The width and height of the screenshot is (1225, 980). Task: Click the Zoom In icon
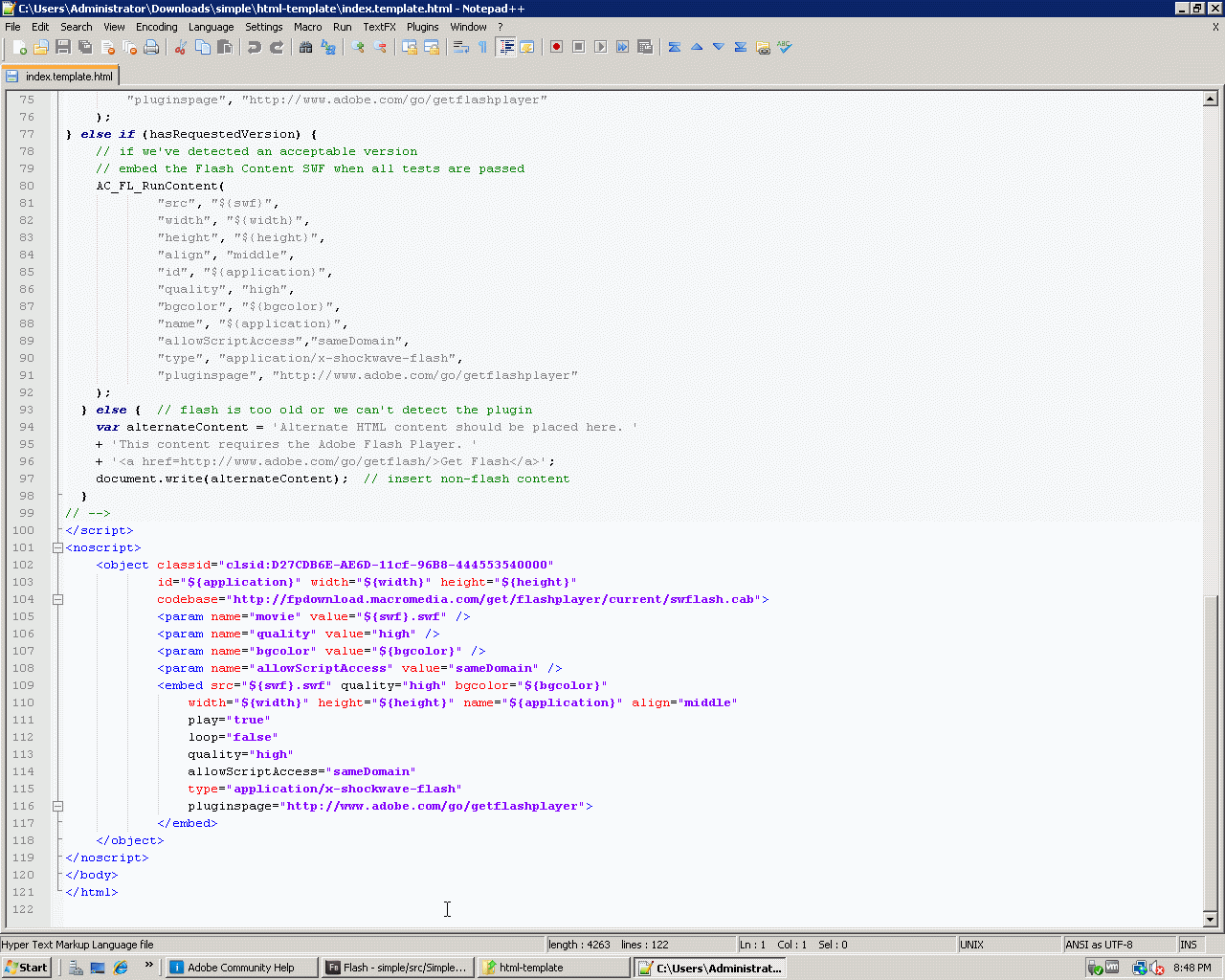coord(358,47)
